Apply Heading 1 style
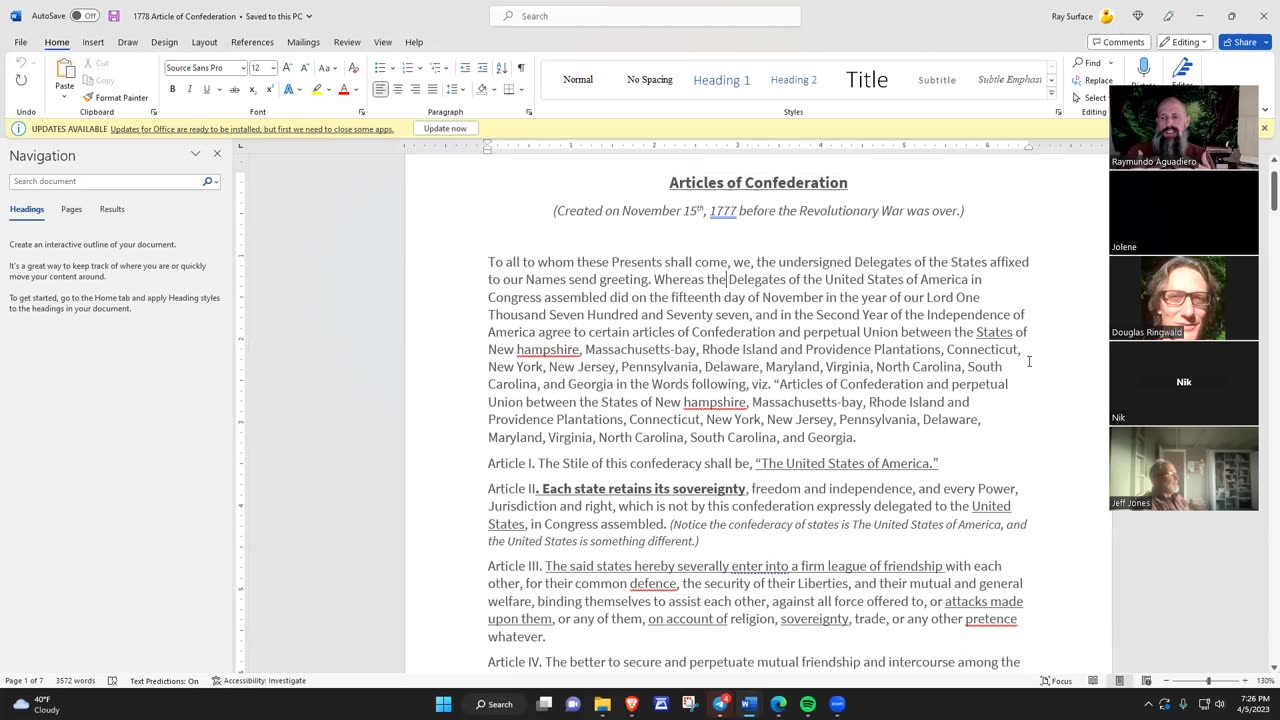Viewport: 1280px width, 720px height. (x=721, y=80)
